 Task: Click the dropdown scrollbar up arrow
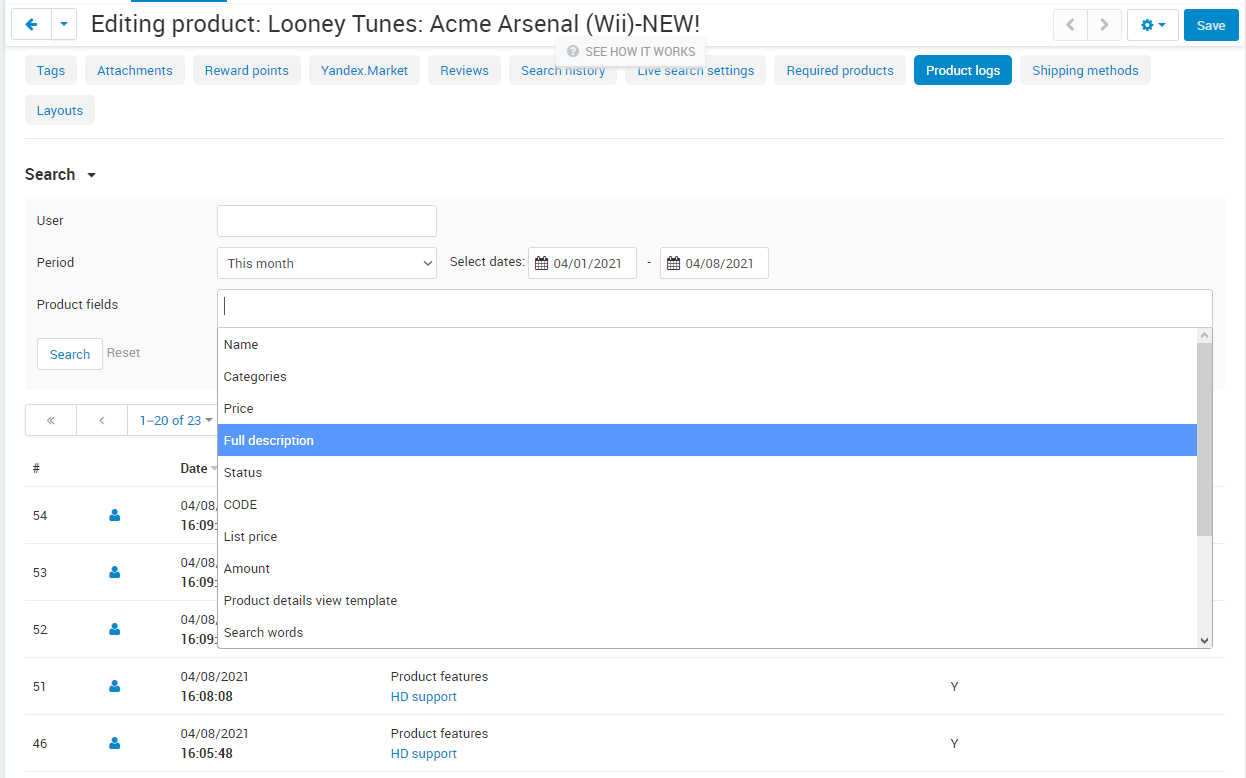coord(1204,336)
